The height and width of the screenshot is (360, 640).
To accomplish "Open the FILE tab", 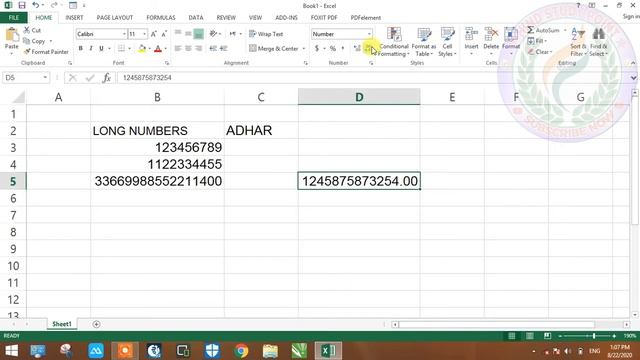I will (13, 18).
